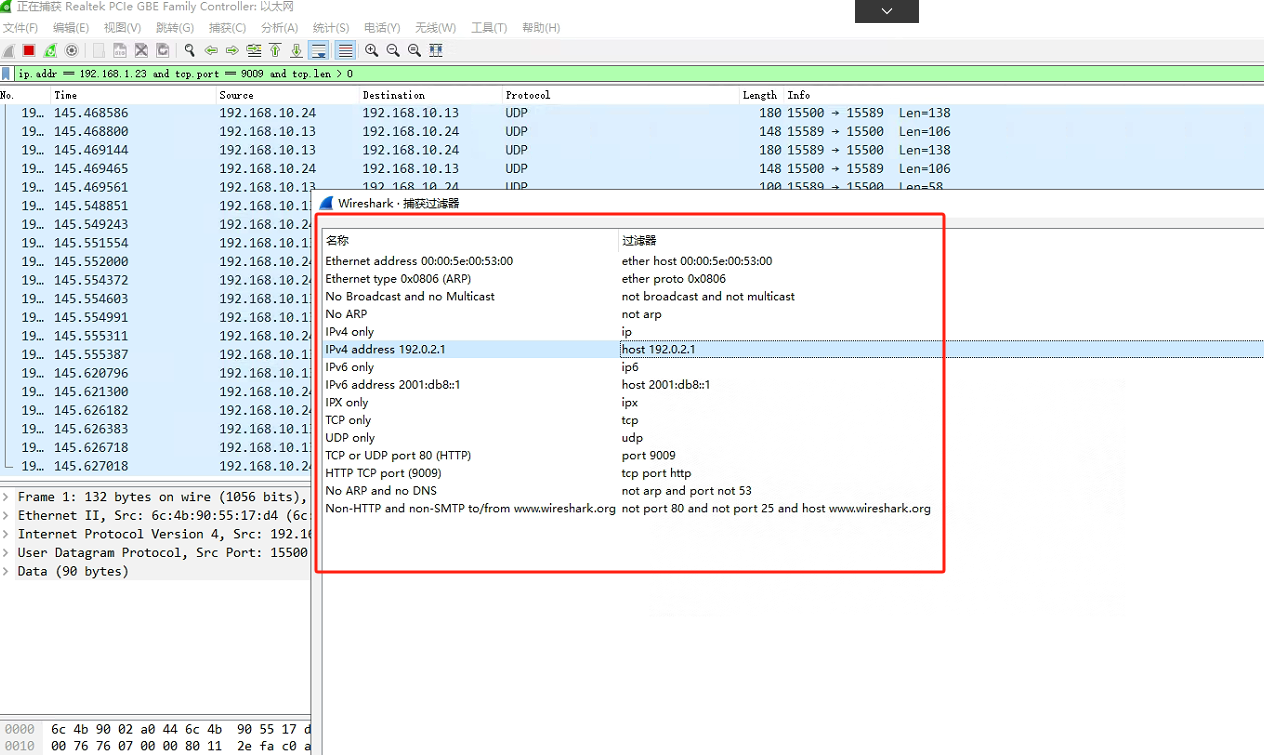Select 'Ethernet type 0x0806 (ARP)' filter name

(398, 279)
